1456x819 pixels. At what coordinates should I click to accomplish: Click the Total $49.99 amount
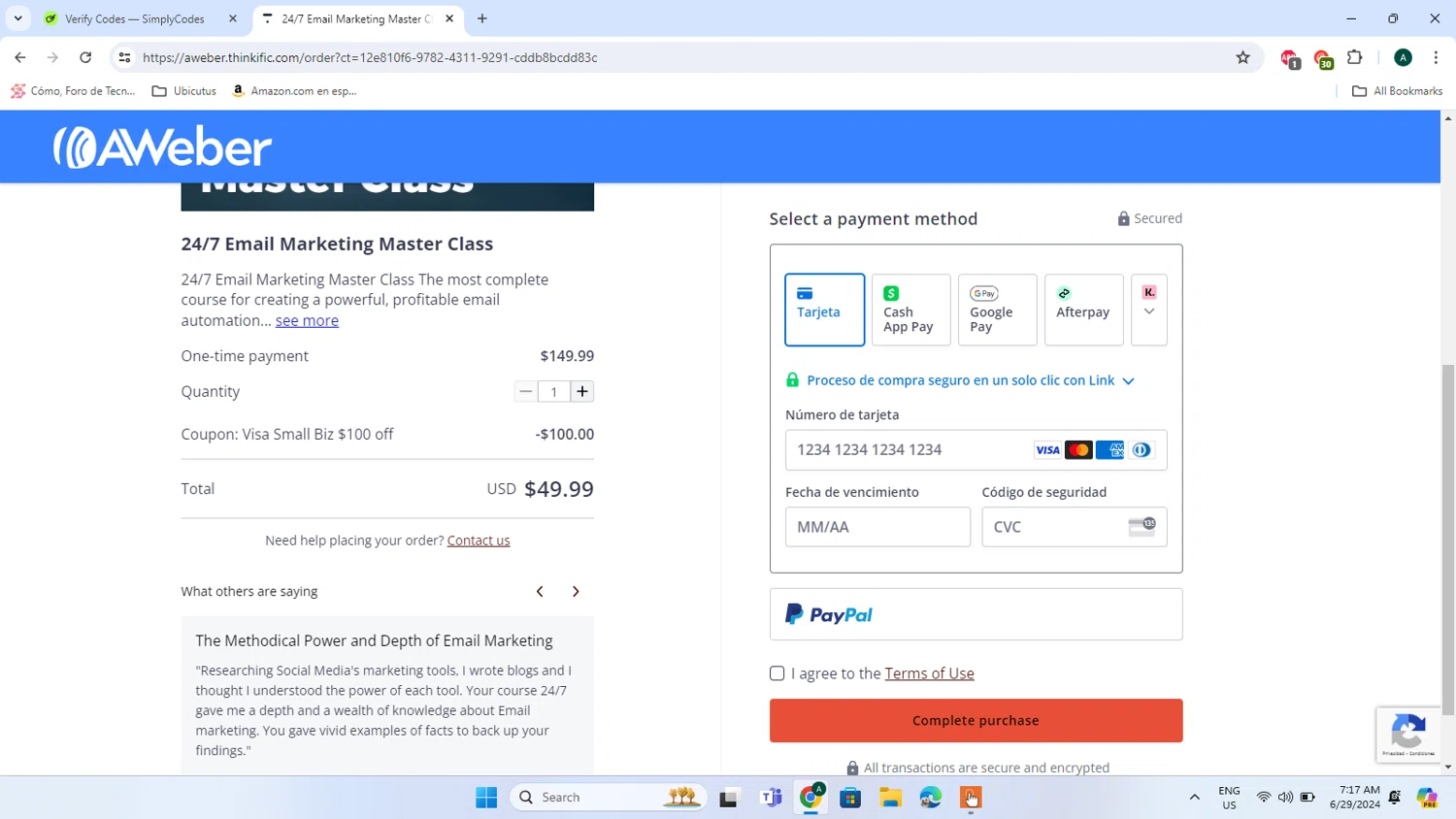coord(559,489)
